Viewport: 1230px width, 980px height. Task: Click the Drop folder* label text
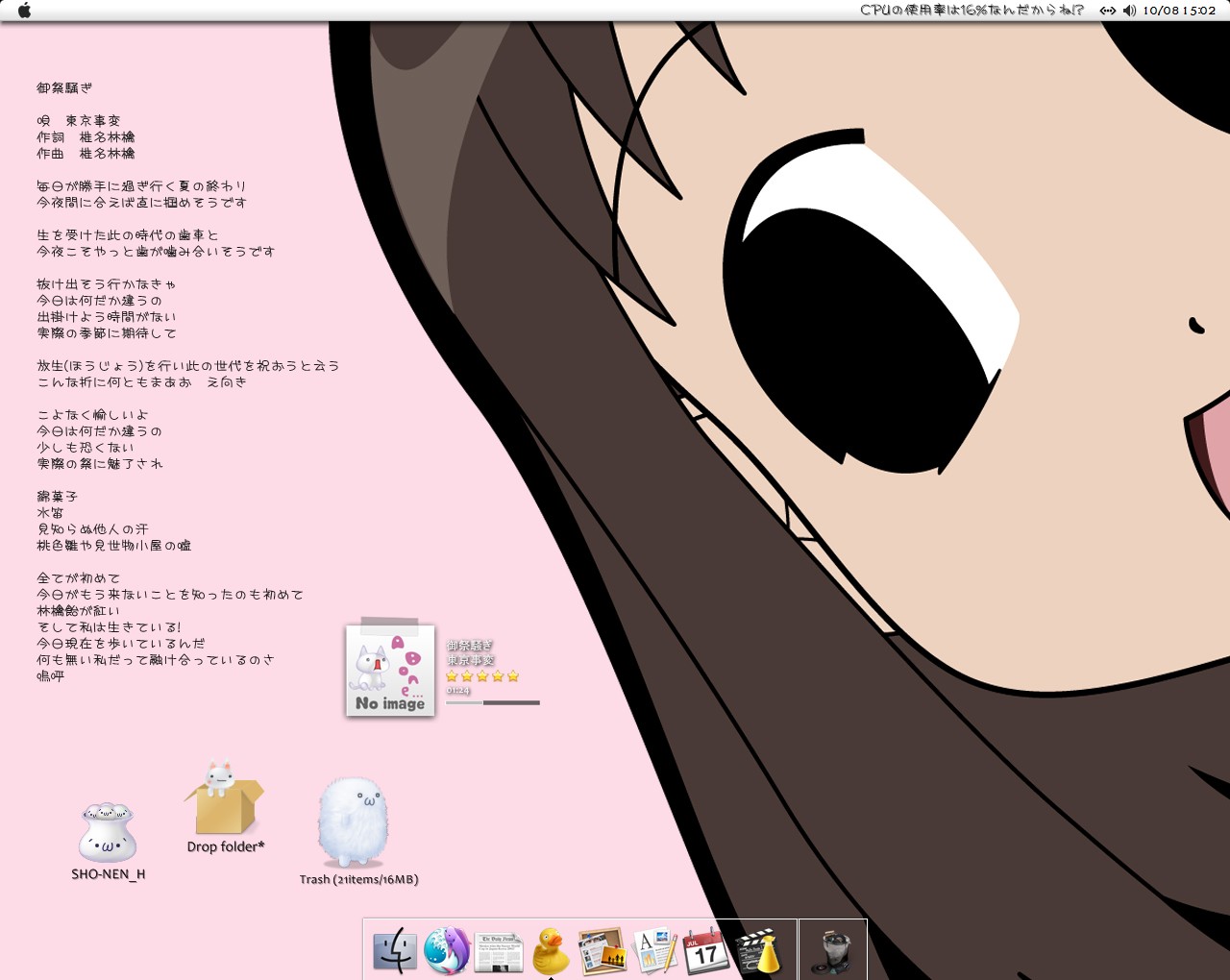pos(226,846)
